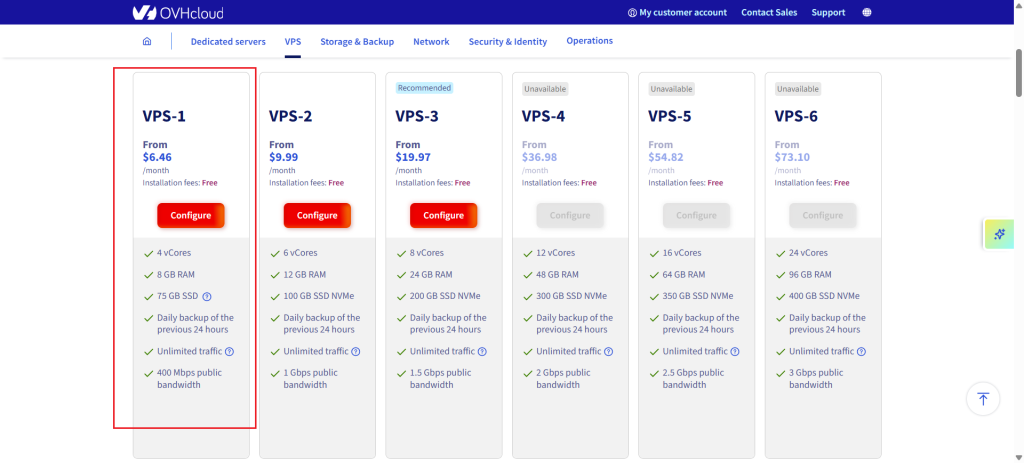Click '200 GB SSD NVMe' feature text
Image resolution: width=1024 pixels, height=463 pixels.
point(445,296)
